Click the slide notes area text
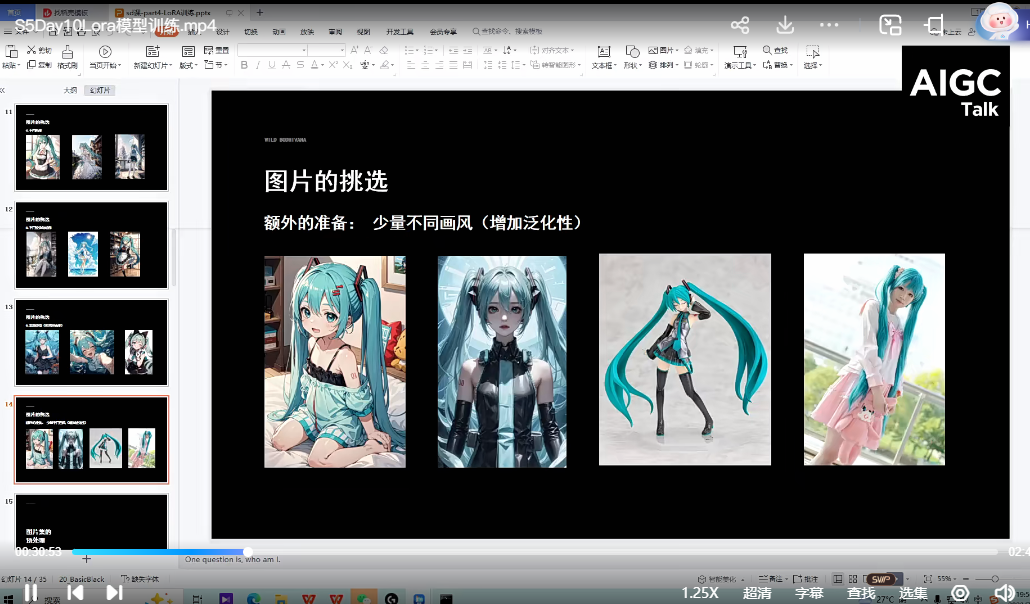 tap(233, 559)
